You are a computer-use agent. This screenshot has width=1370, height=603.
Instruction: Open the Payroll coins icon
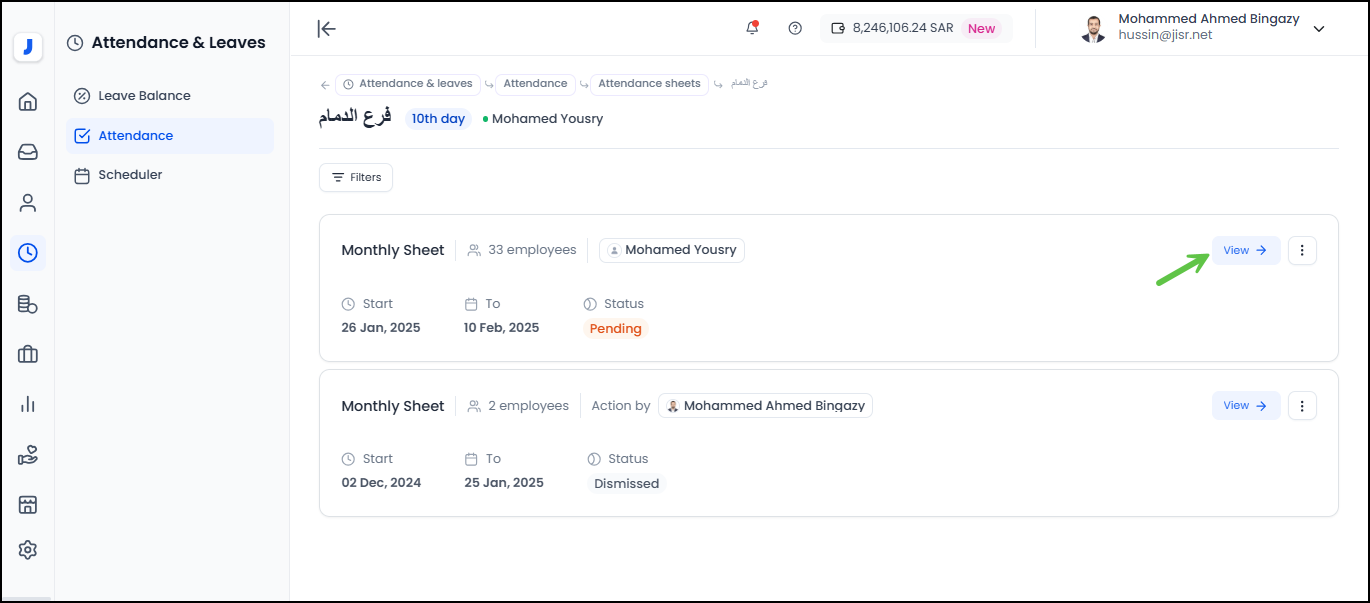click(x=28, y=304)
